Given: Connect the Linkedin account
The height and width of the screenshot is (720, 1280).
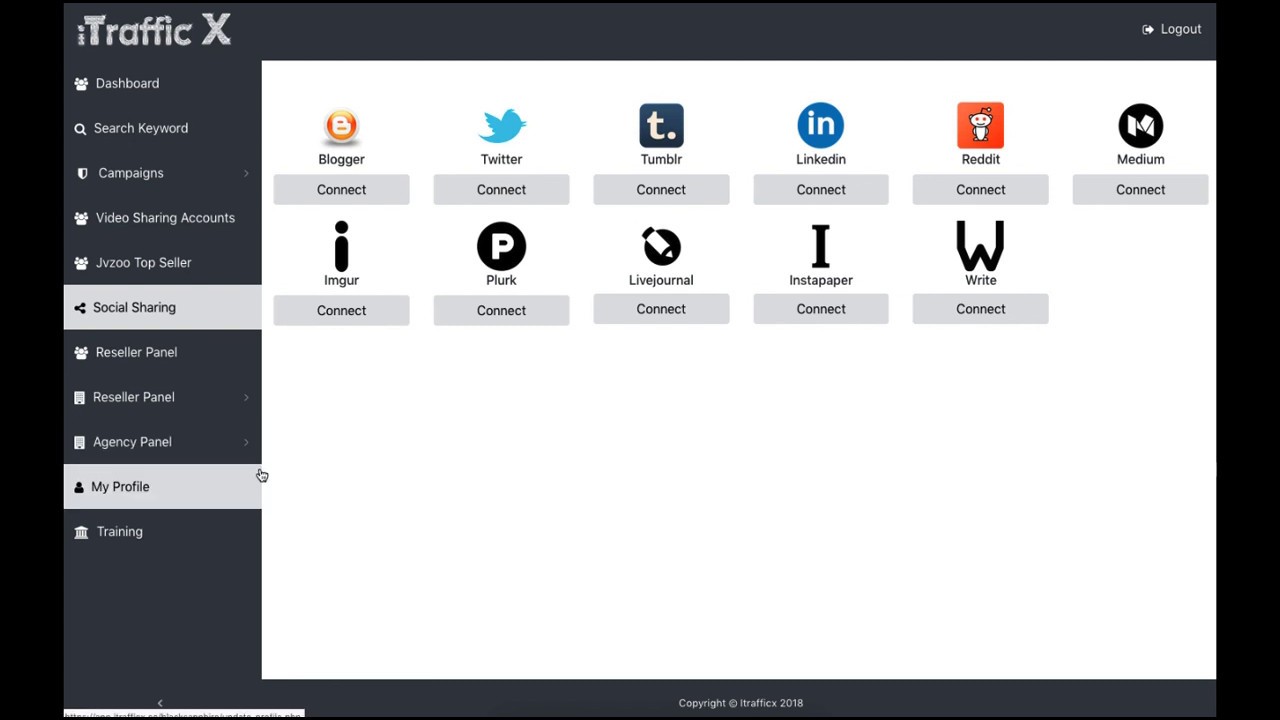Looking at the screenshot, I should click(x=820, y=189).
